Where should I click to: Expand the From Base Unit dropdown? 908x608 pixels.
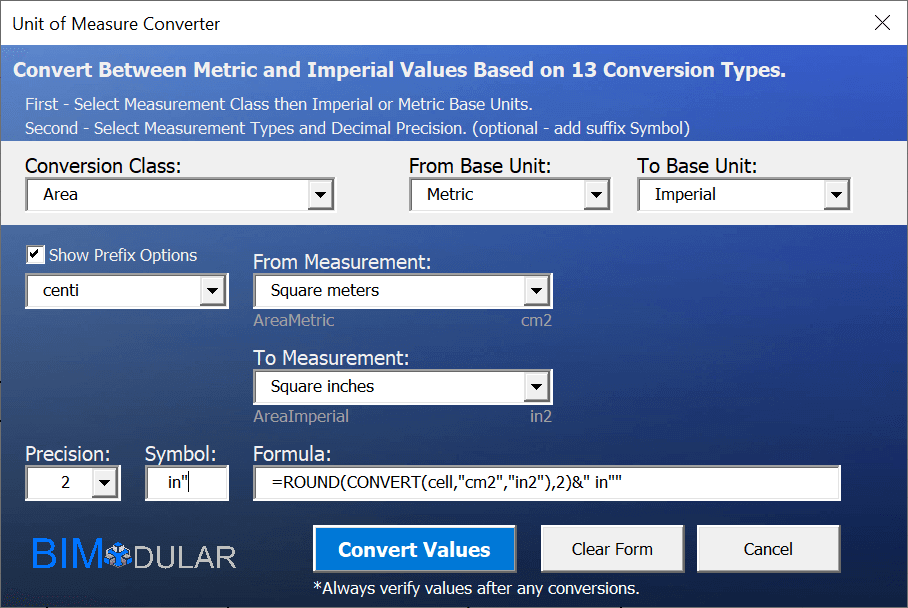(596, 195)
